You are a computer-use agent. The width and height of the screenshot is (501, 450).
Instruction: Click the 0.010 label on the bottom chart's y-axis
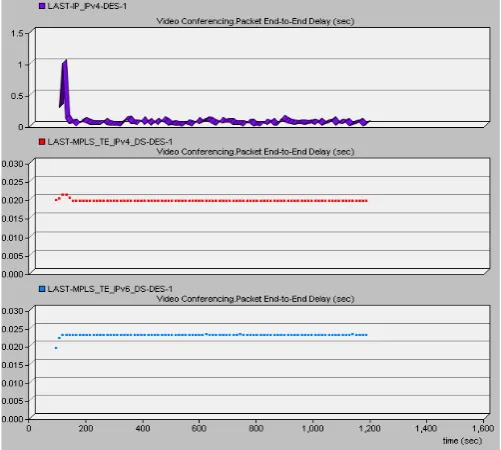coord(13,383)
